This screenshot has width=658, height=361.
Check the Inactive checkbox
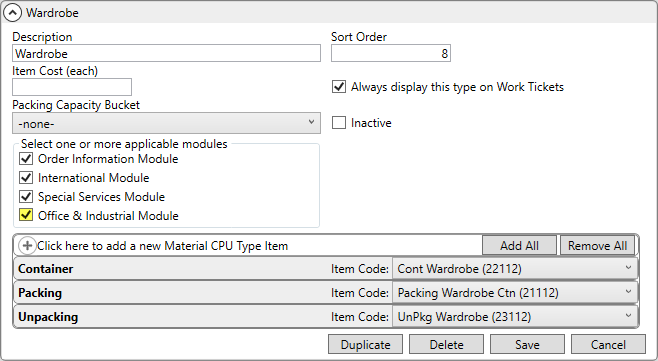[339, 123]
